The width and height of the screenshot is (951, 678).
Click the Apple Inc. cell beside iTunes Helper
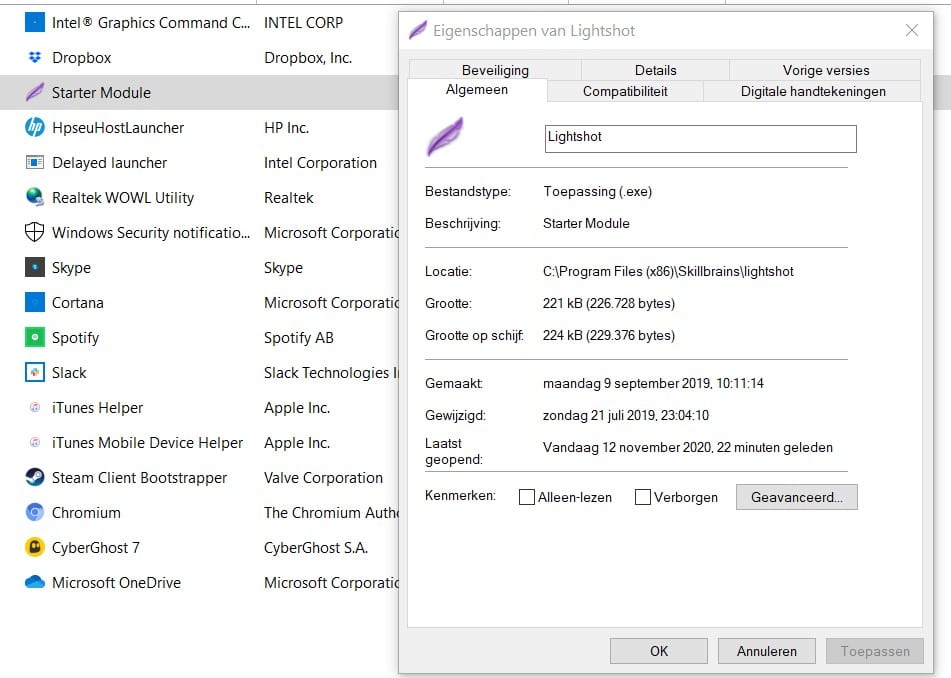297,408
